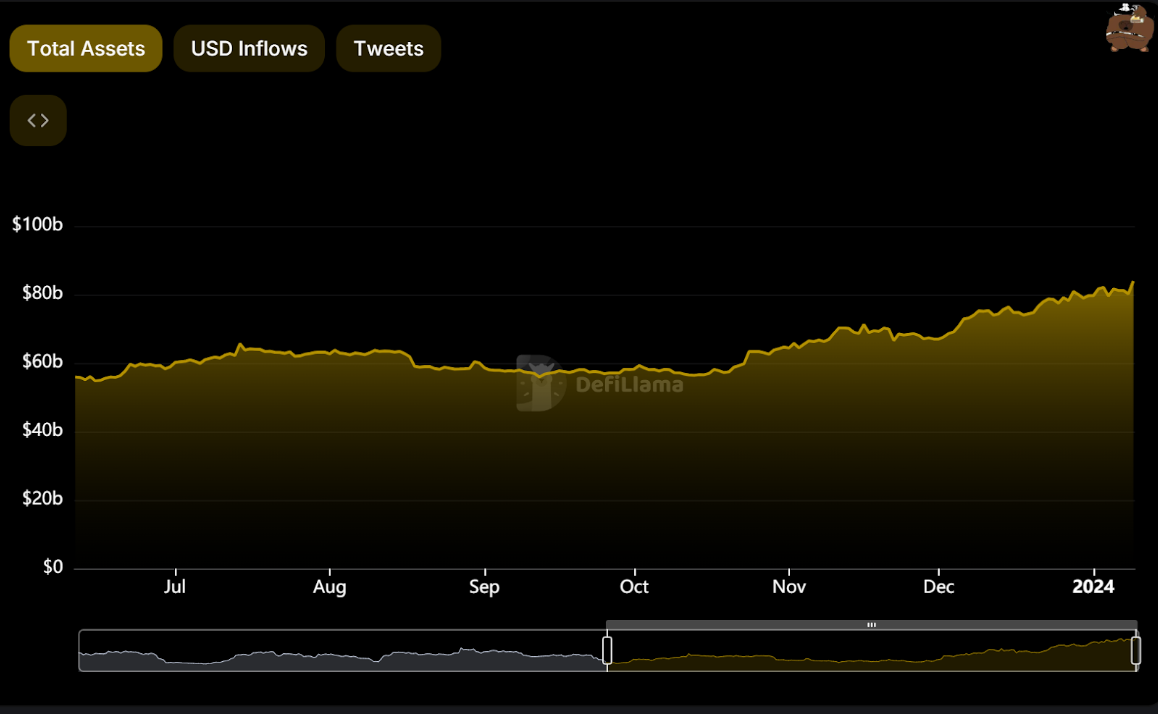Viewport: 1160px width, 715px height.
Task: Disable the Total Assets chart series
Action: (86, 49)
